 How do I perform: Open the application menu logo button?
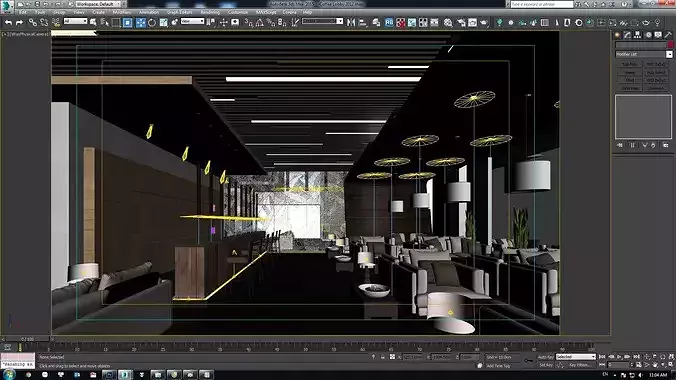pos(7,6)
